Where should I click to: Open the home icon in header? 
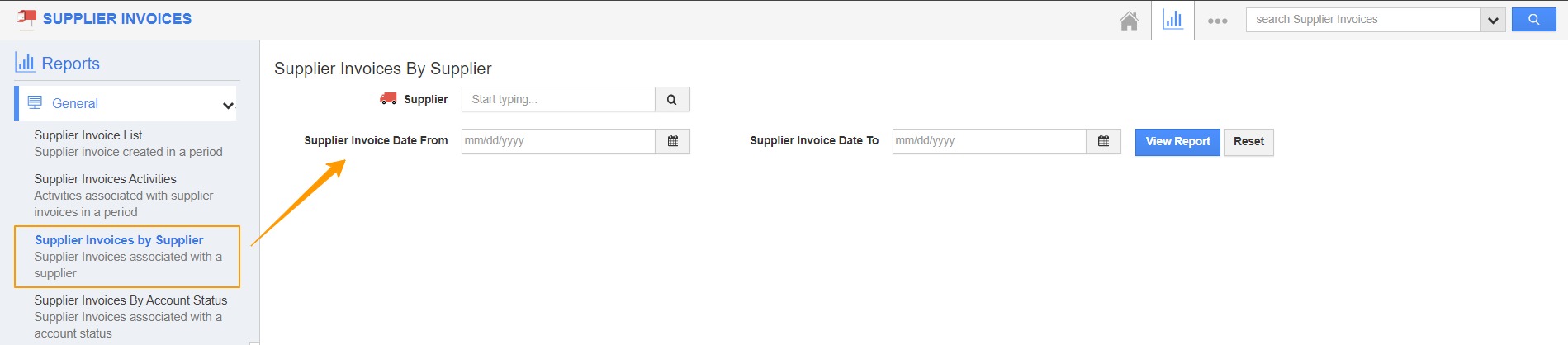(x=1129, y=21)
